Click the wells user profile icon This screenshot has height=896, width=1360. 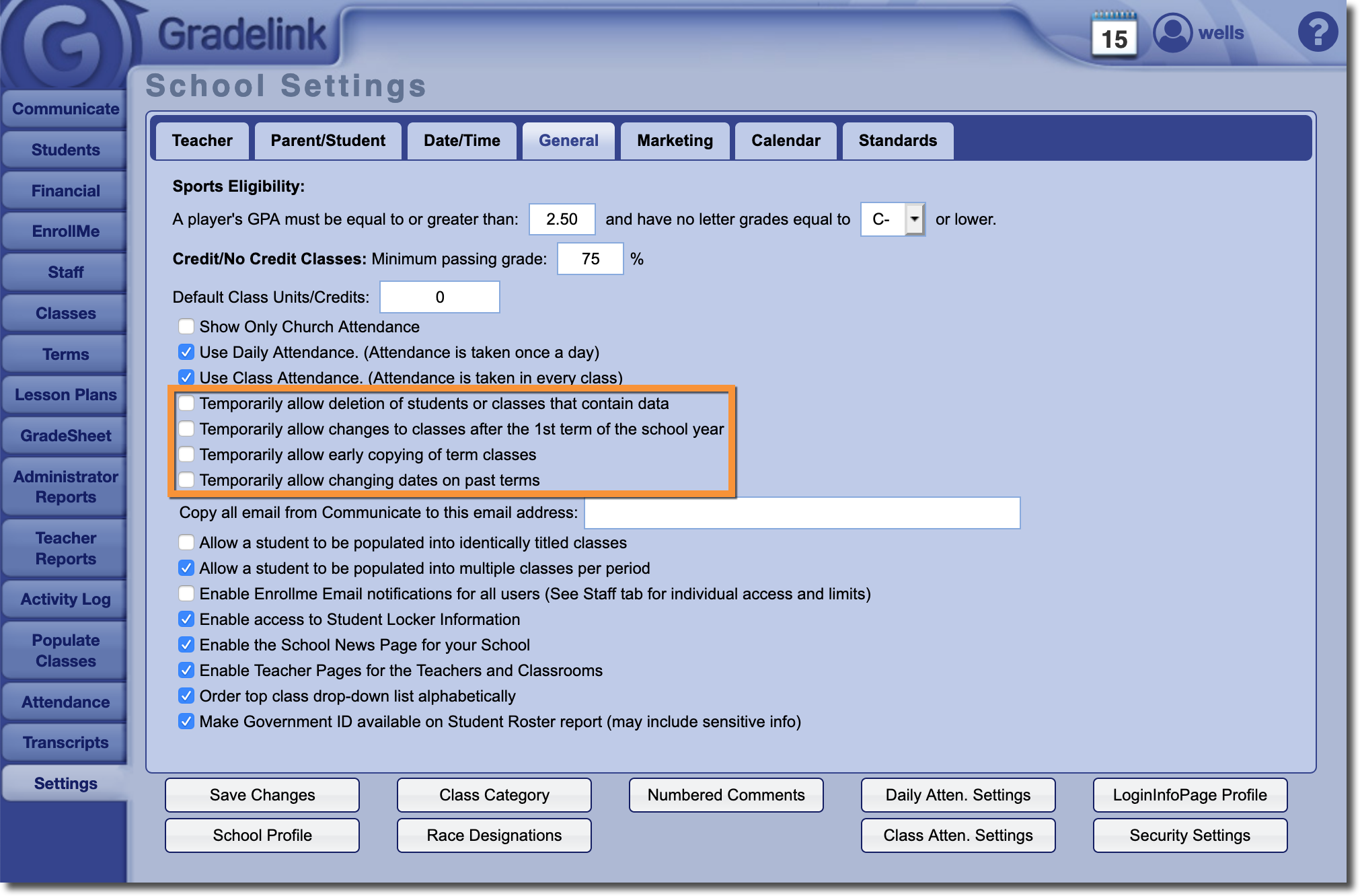point(1172,32)
